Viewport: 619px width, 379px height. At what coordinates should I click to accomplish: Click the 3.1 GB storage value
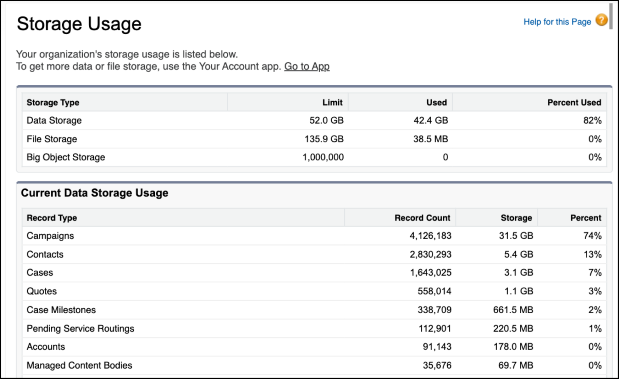click(518, 273)
